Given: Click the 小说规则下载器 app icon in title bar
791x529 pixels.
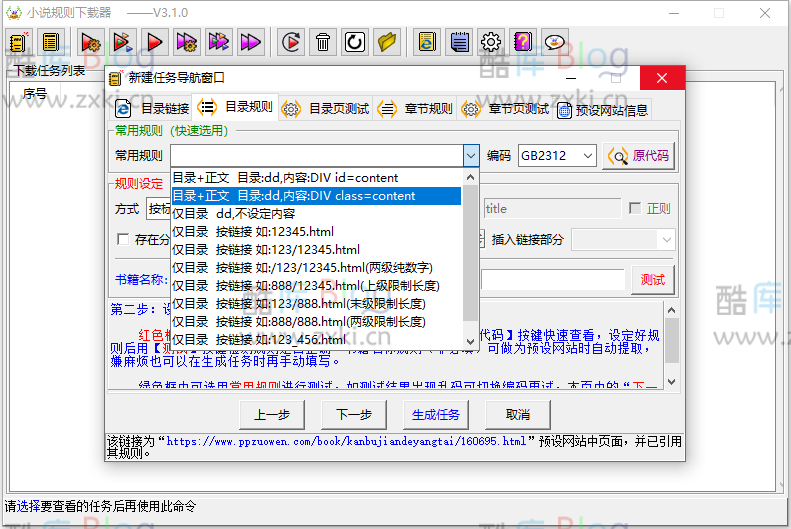Looking at the screenshot, I should point(14,13).
